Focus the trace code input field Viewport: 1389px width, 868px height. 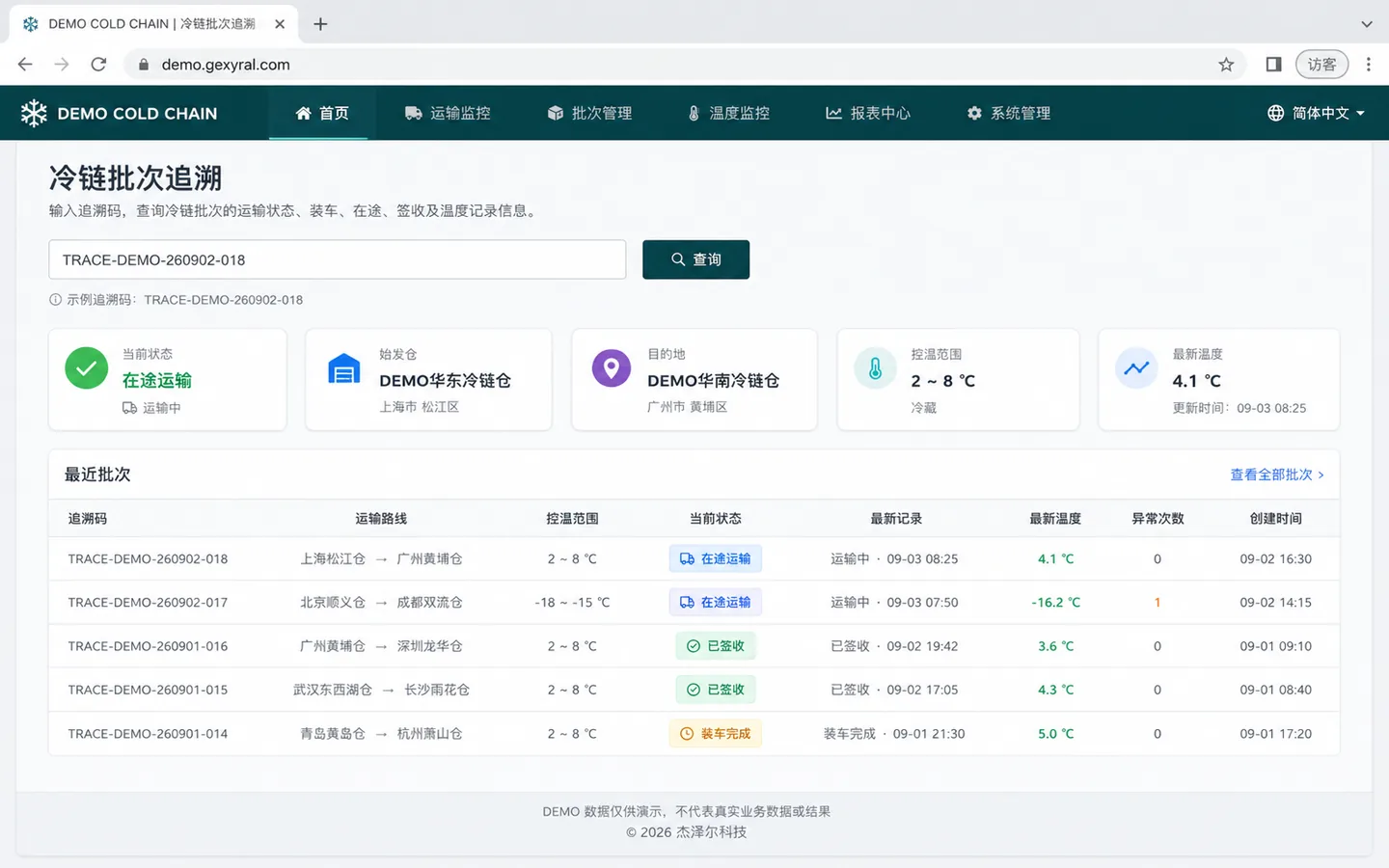338,259
